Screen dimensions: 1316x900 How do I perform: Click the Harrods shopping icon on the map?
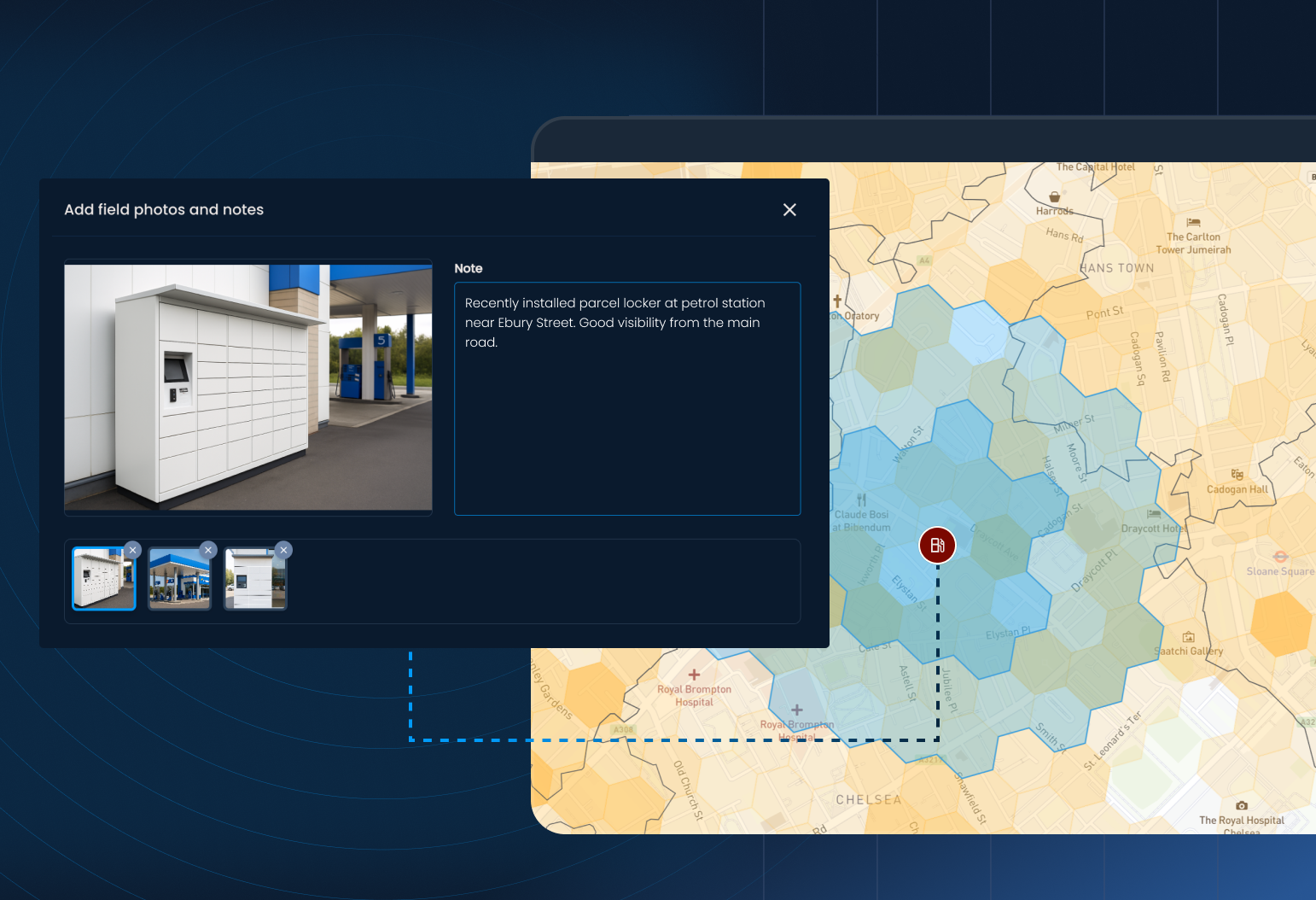(x=1055, y=197)
